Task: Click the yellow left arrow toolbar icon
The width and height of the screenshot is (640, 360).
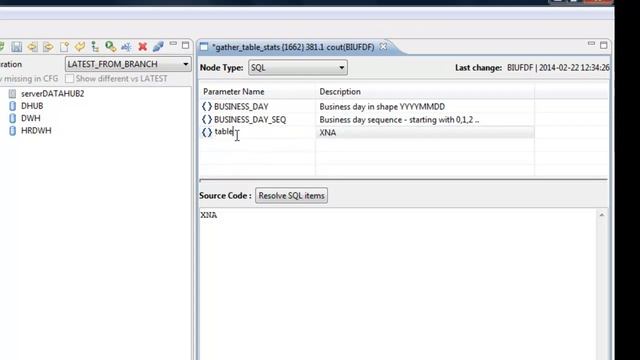Action: (x=32, y=47)
